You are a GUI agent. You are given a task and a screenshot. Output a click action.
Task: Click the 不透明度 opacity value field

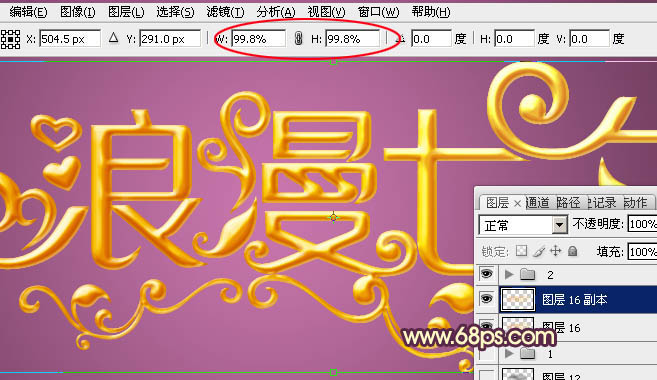(x=642, y=224)
